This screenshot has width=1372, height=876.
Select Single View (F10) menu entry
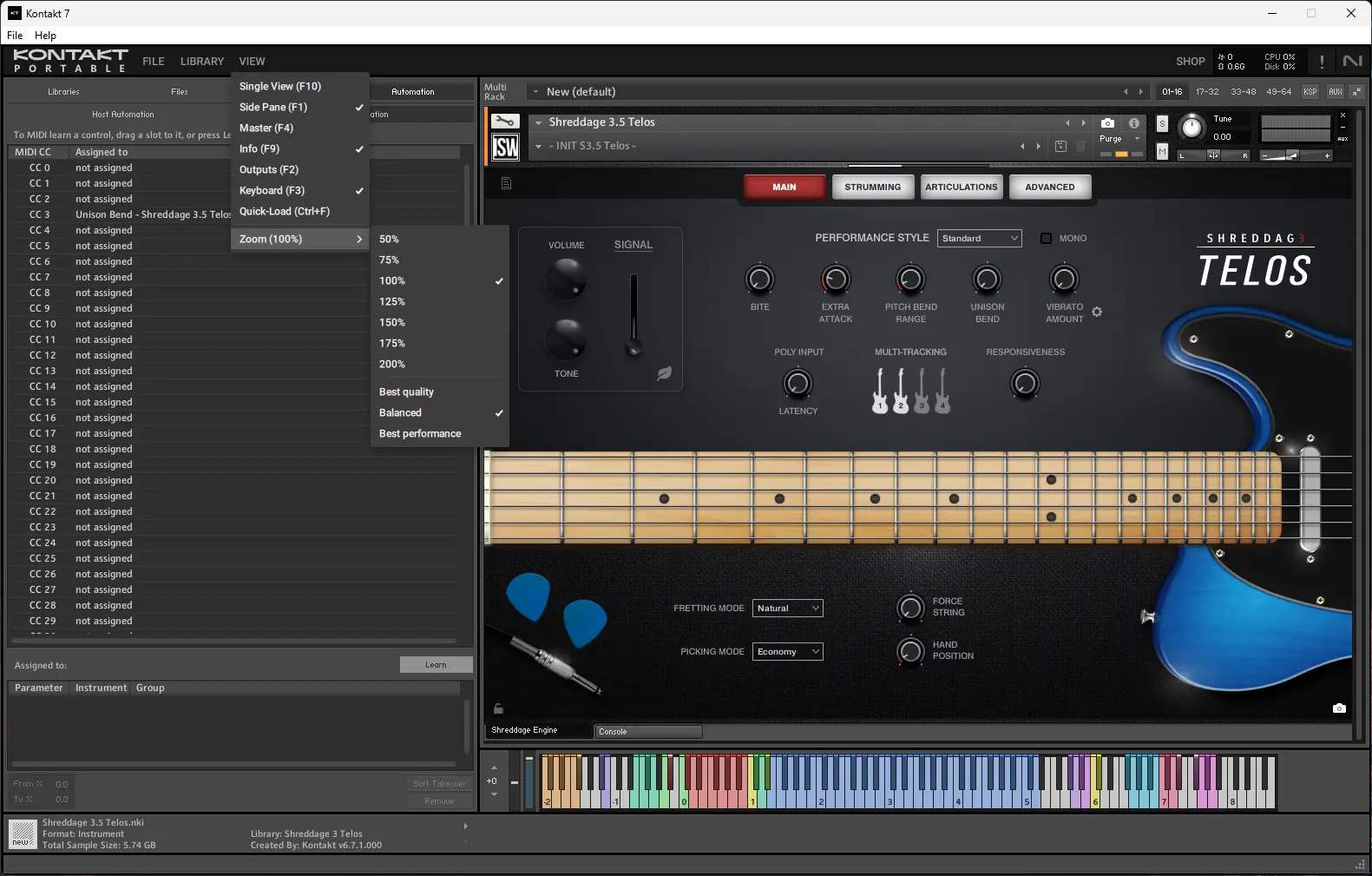[300, 86]
